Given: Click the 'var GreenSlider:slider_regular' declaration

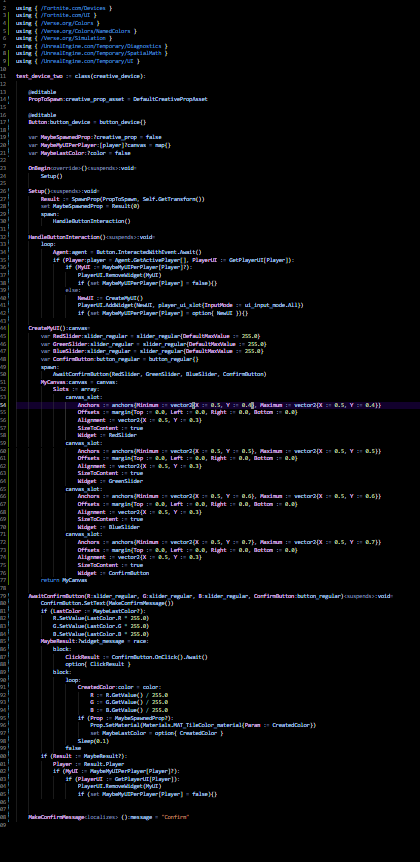Looking at the screenshot, I should pyautogui.click(x=153, y=344).
